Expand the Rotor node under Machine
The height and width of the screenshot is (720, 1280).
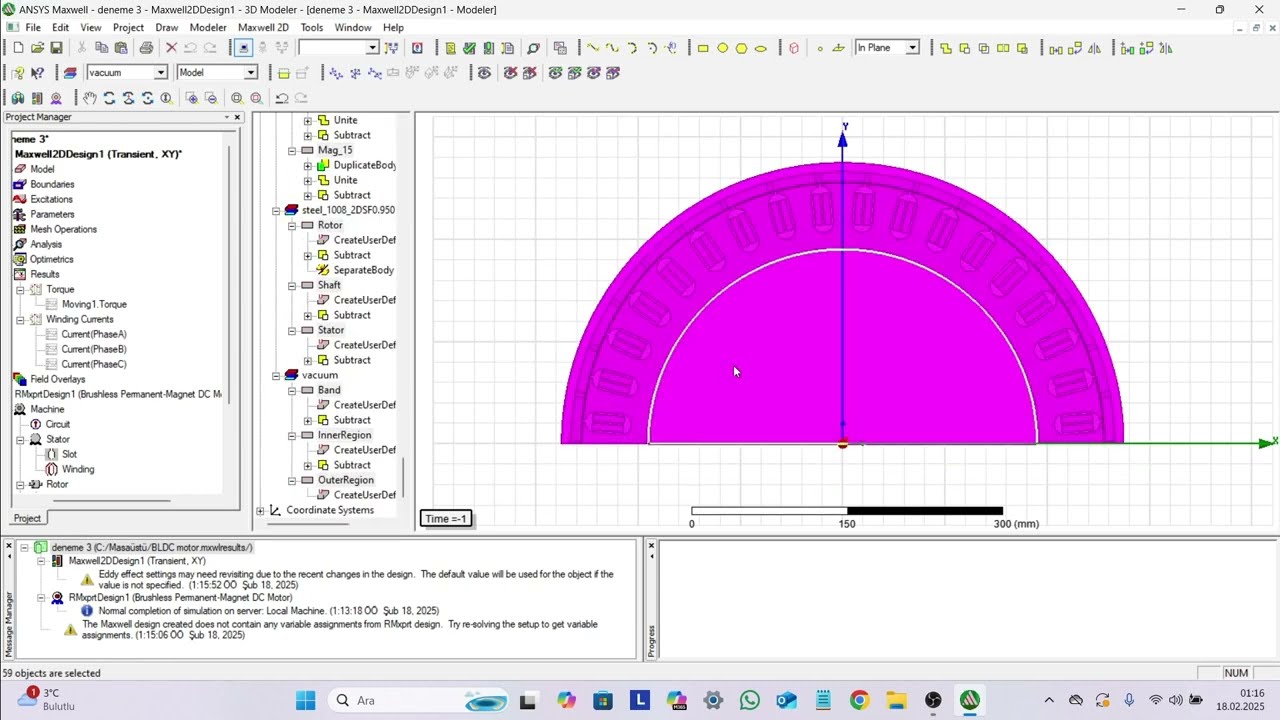pyautogui.click(x=20, y=485)
